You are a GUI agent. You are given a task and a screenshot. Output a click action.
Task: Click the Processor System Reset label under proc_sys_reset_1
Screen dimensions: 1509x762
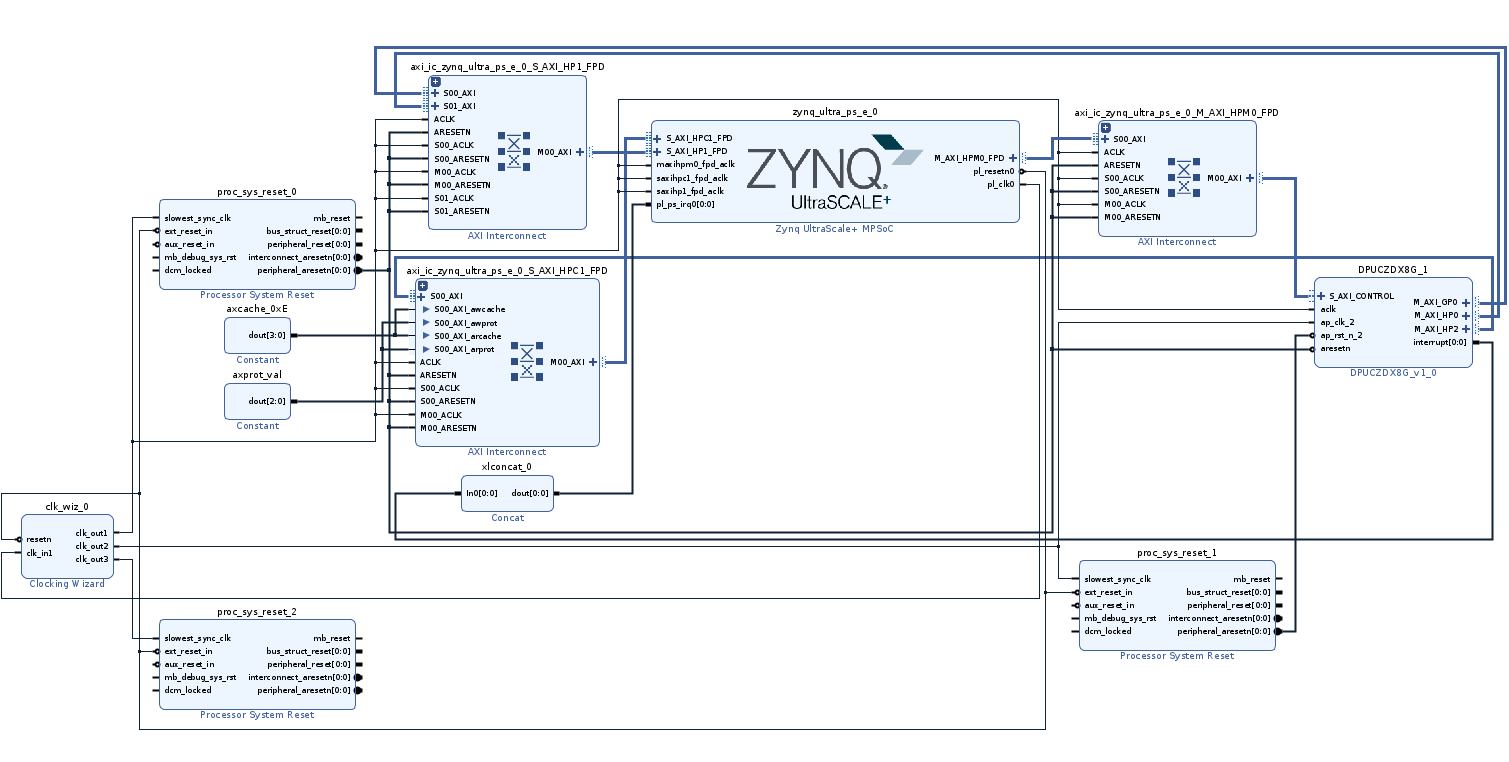(x=1177, y=656)
